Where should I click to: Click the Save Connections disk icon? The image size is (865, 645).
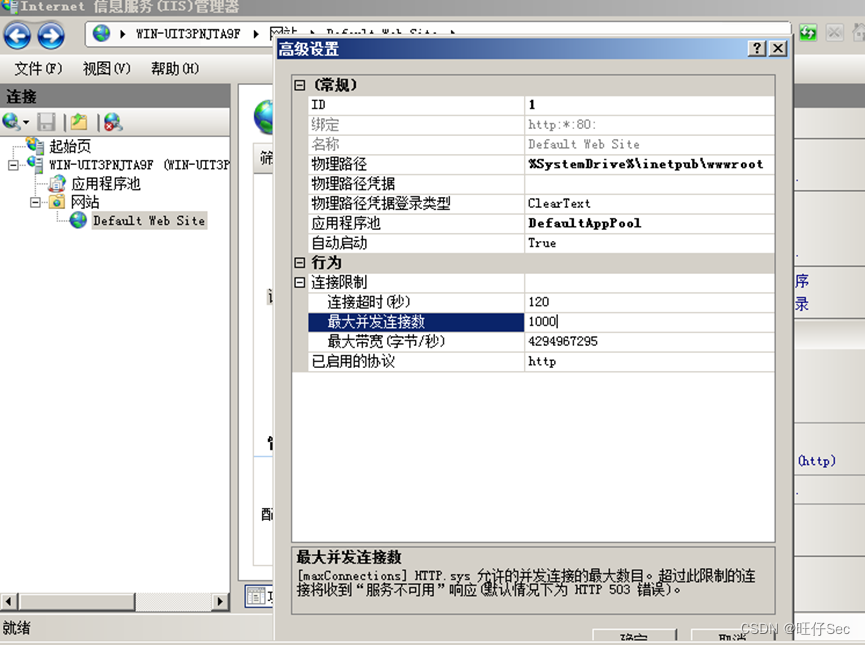click(x=47, y=124)
